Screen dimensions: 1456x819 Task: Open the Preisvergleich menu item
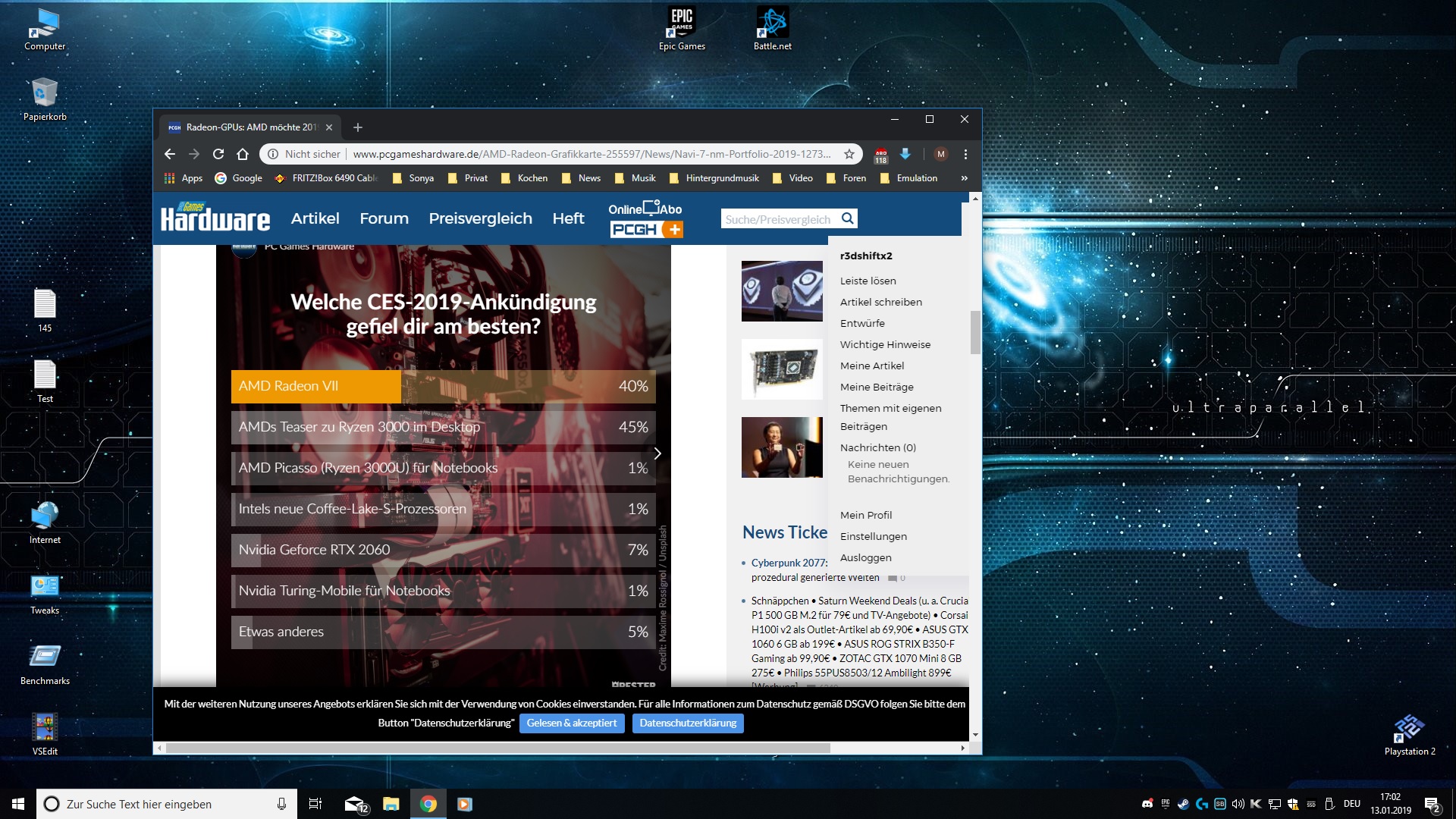tap(480, 218)
